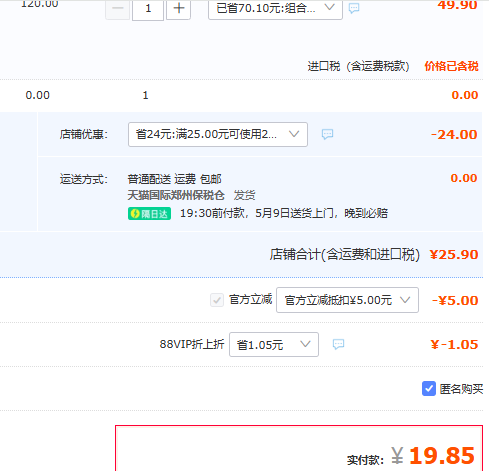Click the green 隔日达 delivery badge
Image resolution: width=489 pixels, height=471 pixels.
(149, 214)
